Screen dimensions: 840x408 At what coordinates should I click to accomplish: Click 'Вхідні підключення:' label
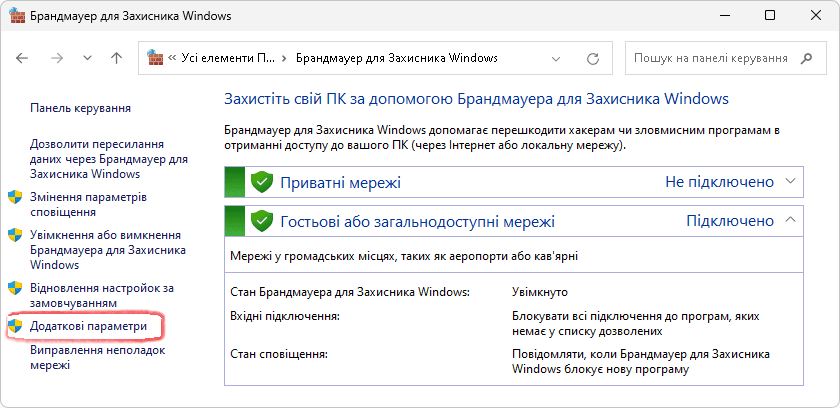coord(286,316)
